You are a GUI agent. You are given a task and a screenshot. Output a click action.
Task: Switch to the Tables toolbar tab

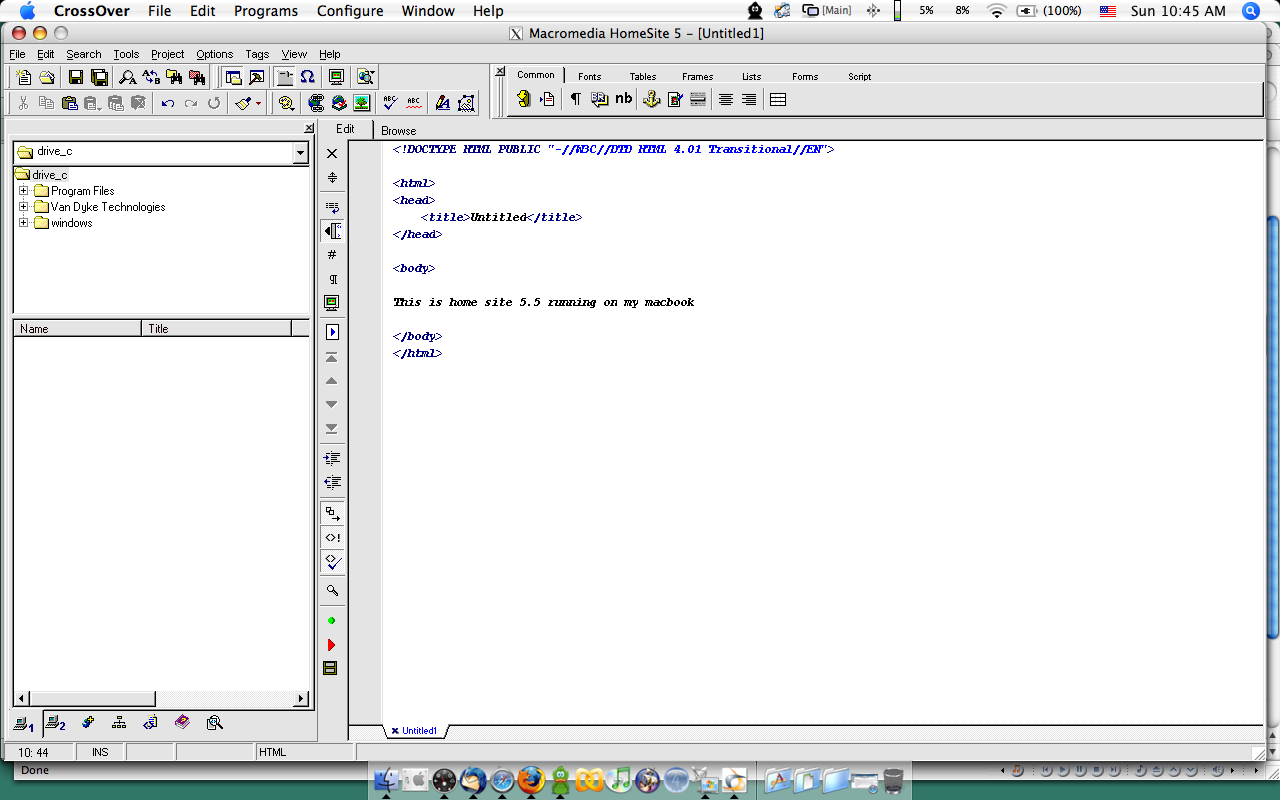(643, 76)
